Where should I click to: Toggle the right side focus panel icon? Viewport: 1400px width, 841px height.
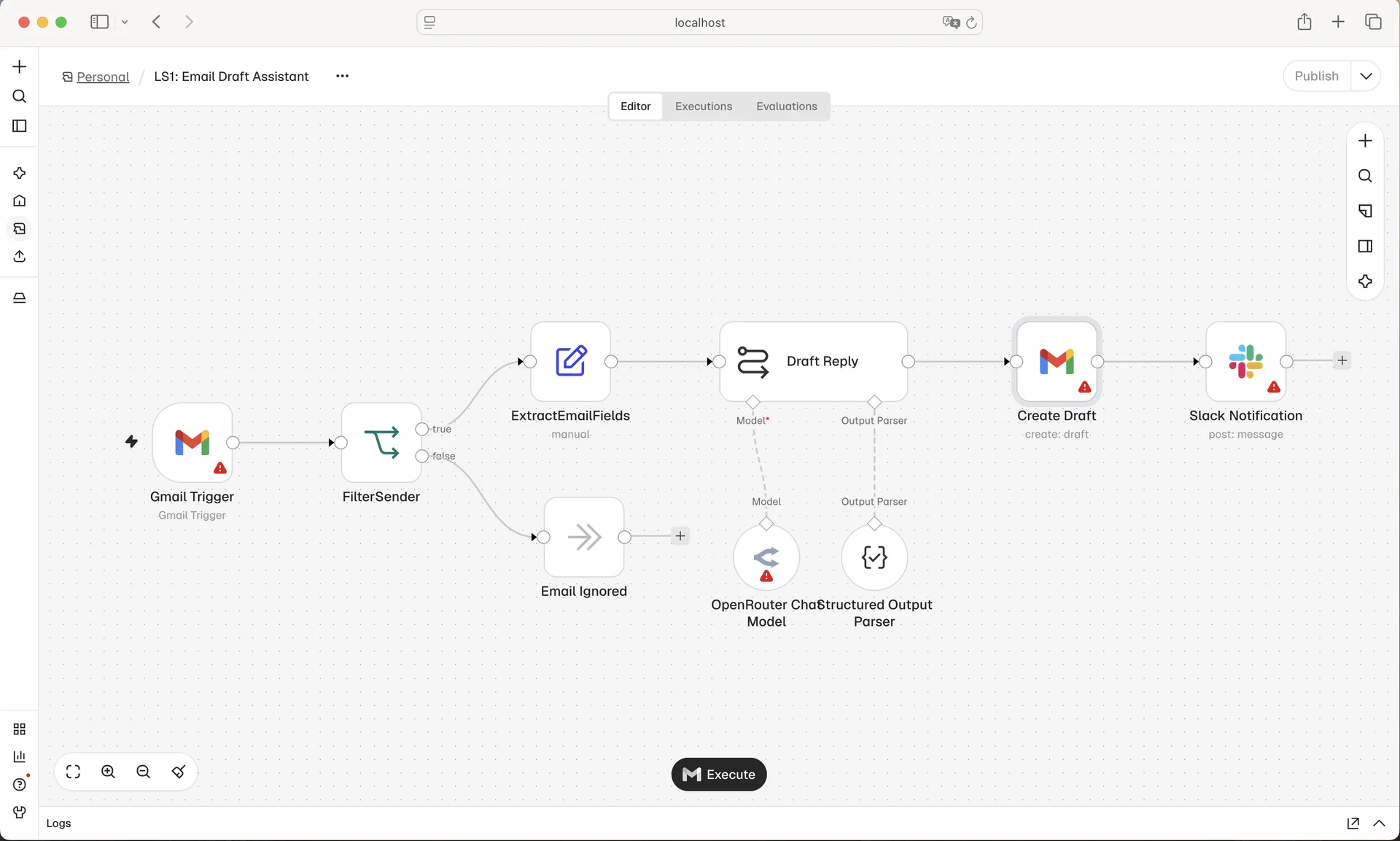[x=1365, y=246]
